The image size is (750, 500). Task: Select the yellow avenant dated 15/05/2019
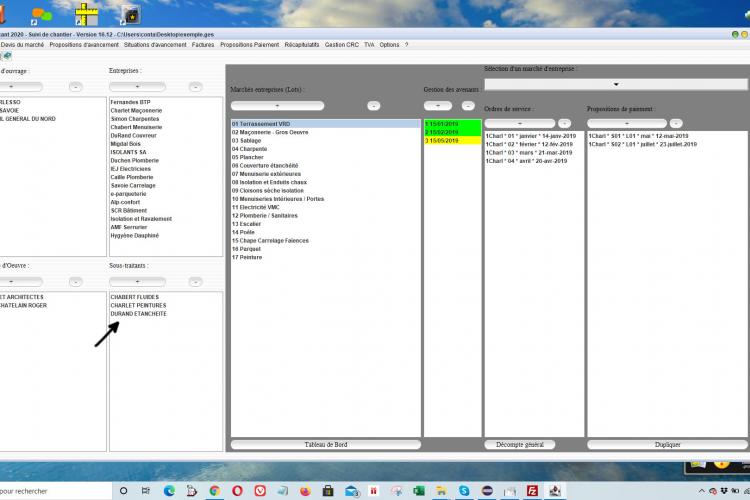[452, 141]
